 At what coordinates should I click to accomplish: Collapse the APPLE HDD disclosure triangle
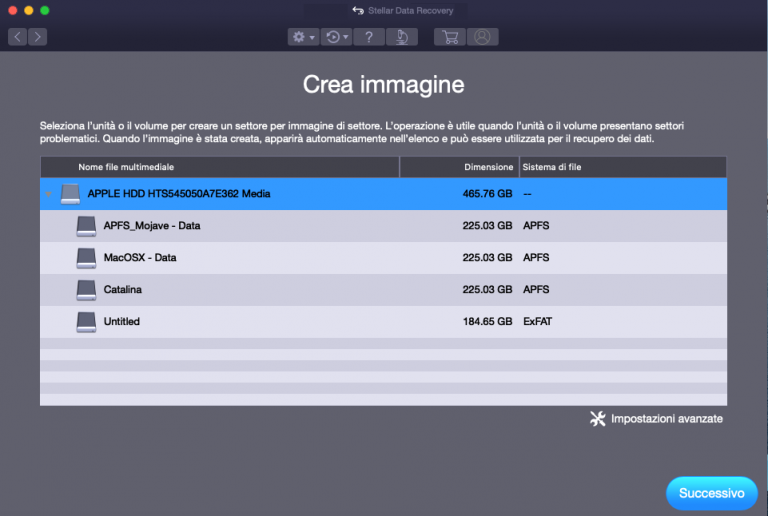tap(48, 194)
